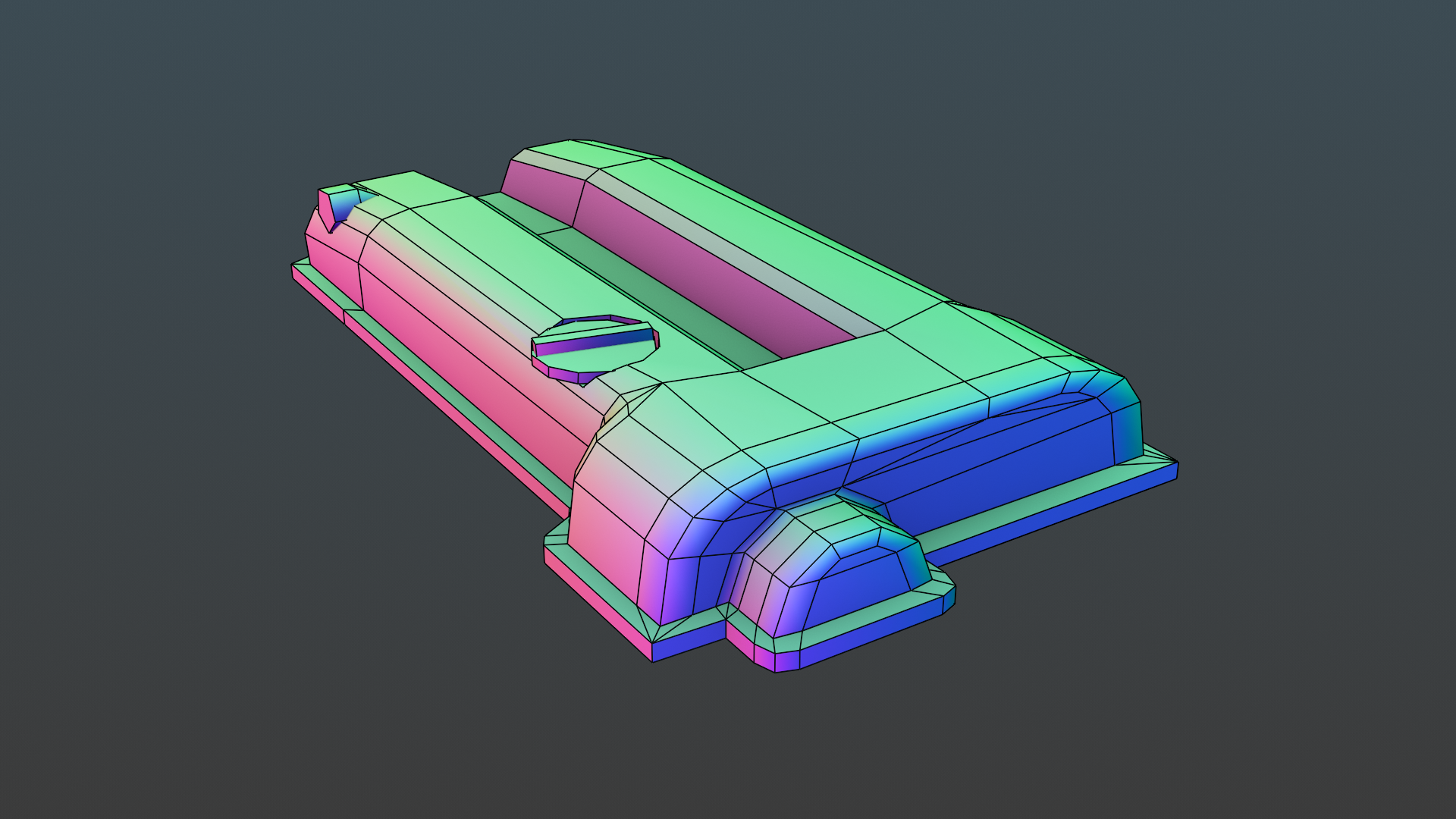This screenshot has width=1456, height=819.
Task: Select the base plate's far-right corner
Action: pyautogui.click(x=1175, y=464)
